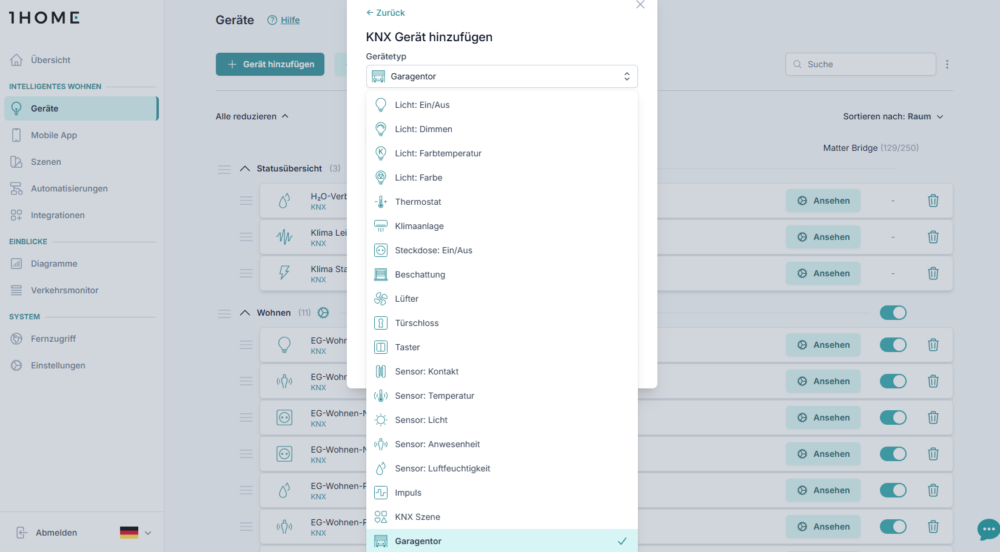1000x552 pixels.
Task: Select Licht: Farbe device type
Action: (x=502, y=177)
